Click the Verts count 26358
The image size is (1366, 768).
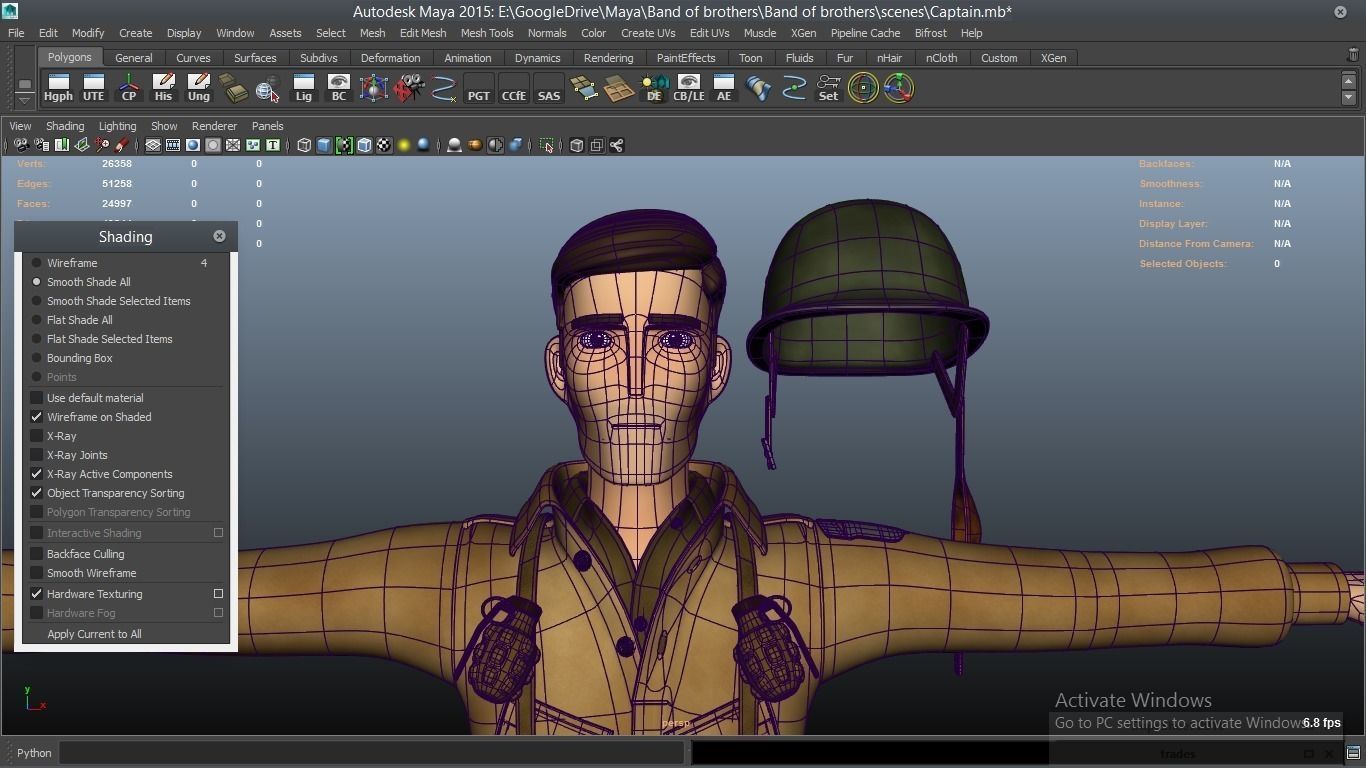[x=117, y=164]
